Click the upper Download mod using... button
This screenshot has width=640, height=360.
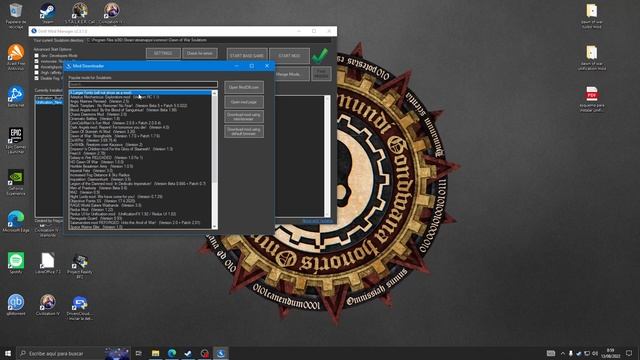(x=244, y=117)
